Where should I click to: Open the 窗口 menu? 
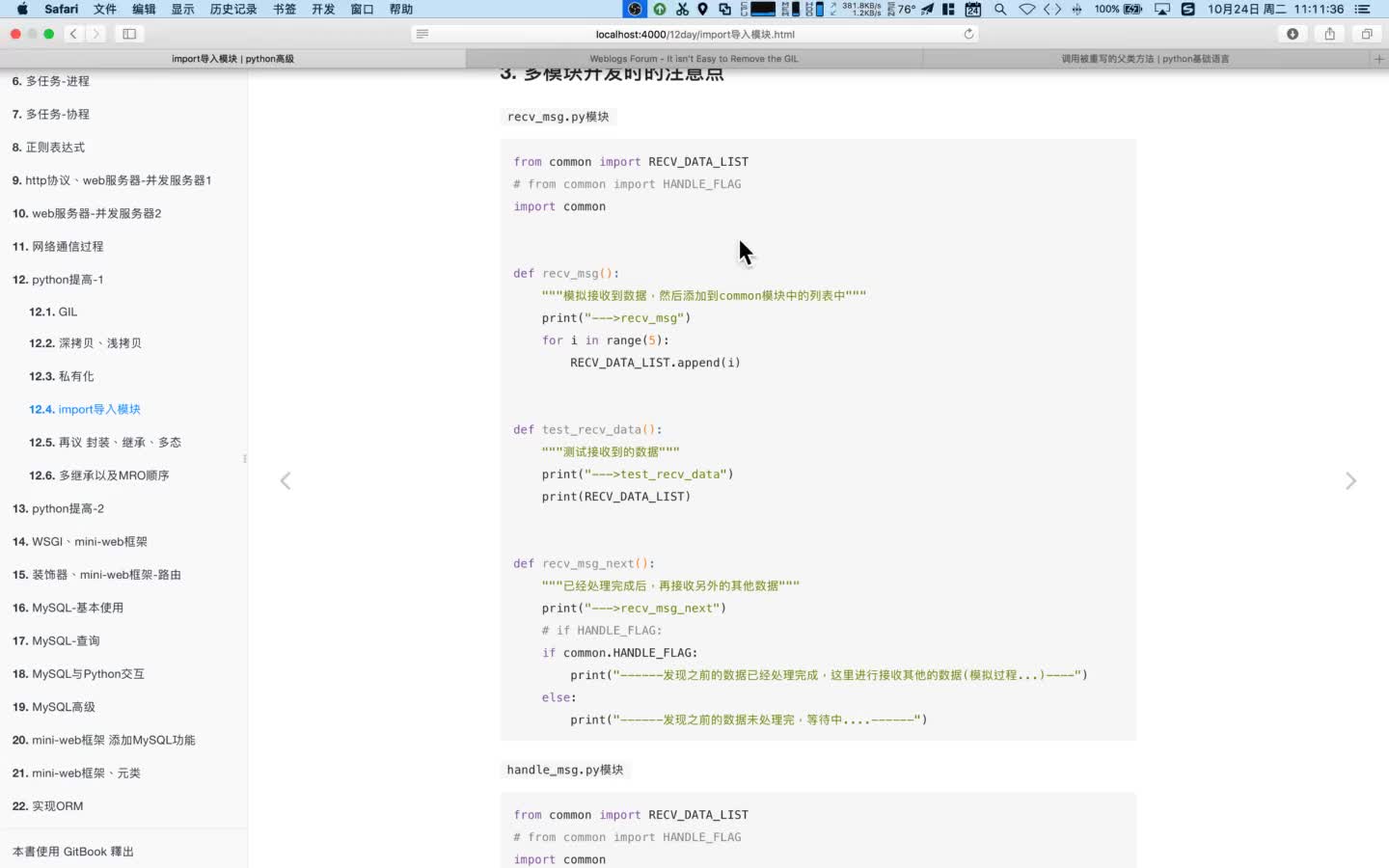362,9
